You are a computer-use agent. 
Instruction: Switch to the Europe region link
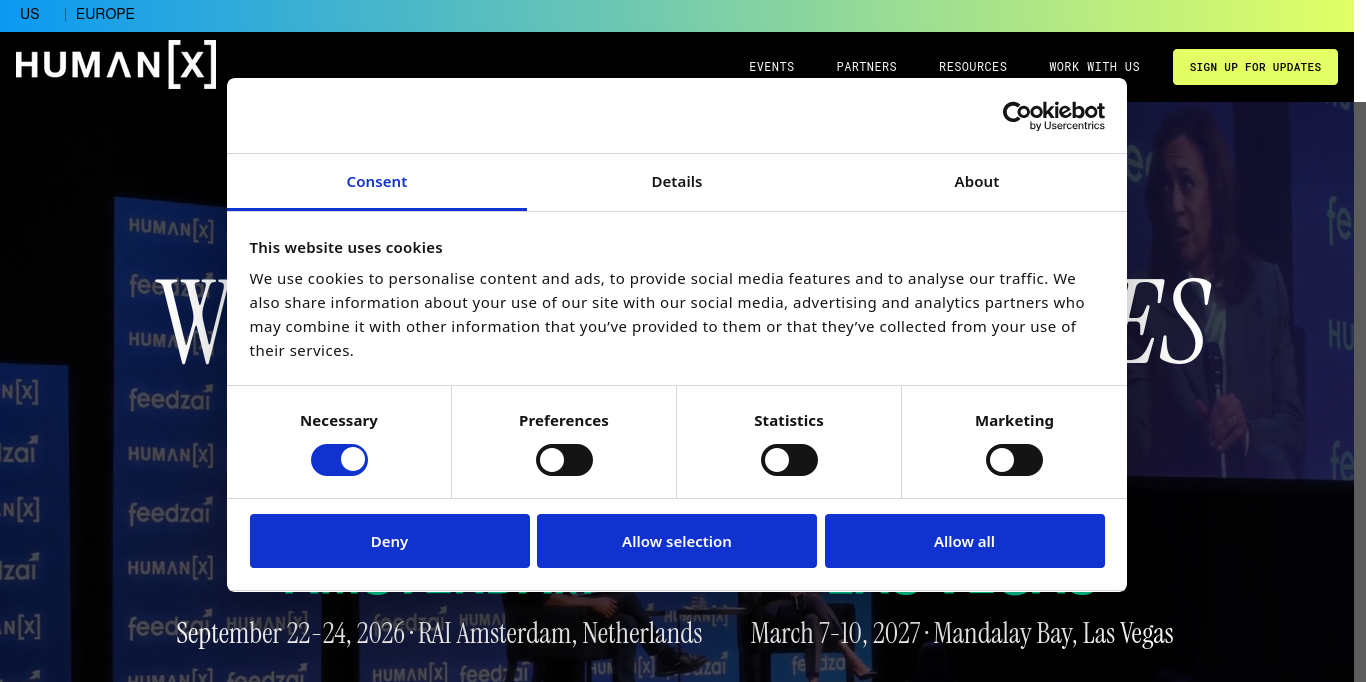pos(105,14)
